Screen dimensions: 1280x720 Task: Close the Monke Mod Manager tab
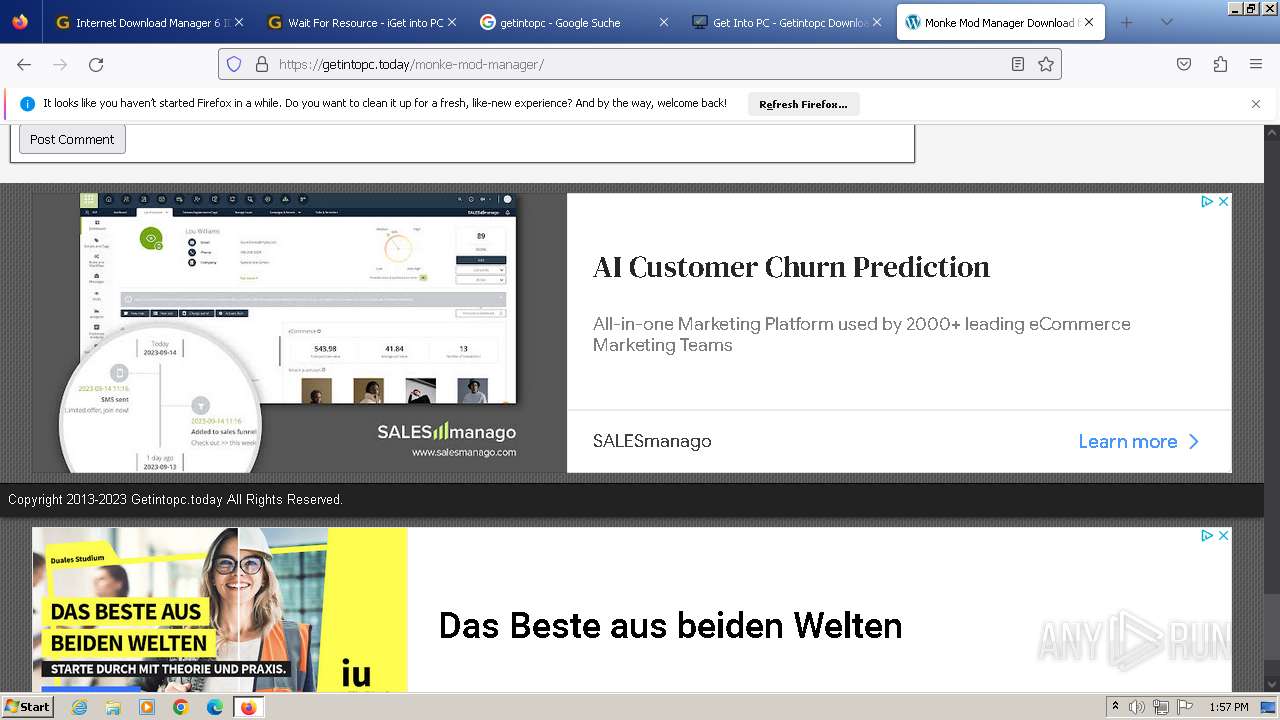tap(1089, 22)
